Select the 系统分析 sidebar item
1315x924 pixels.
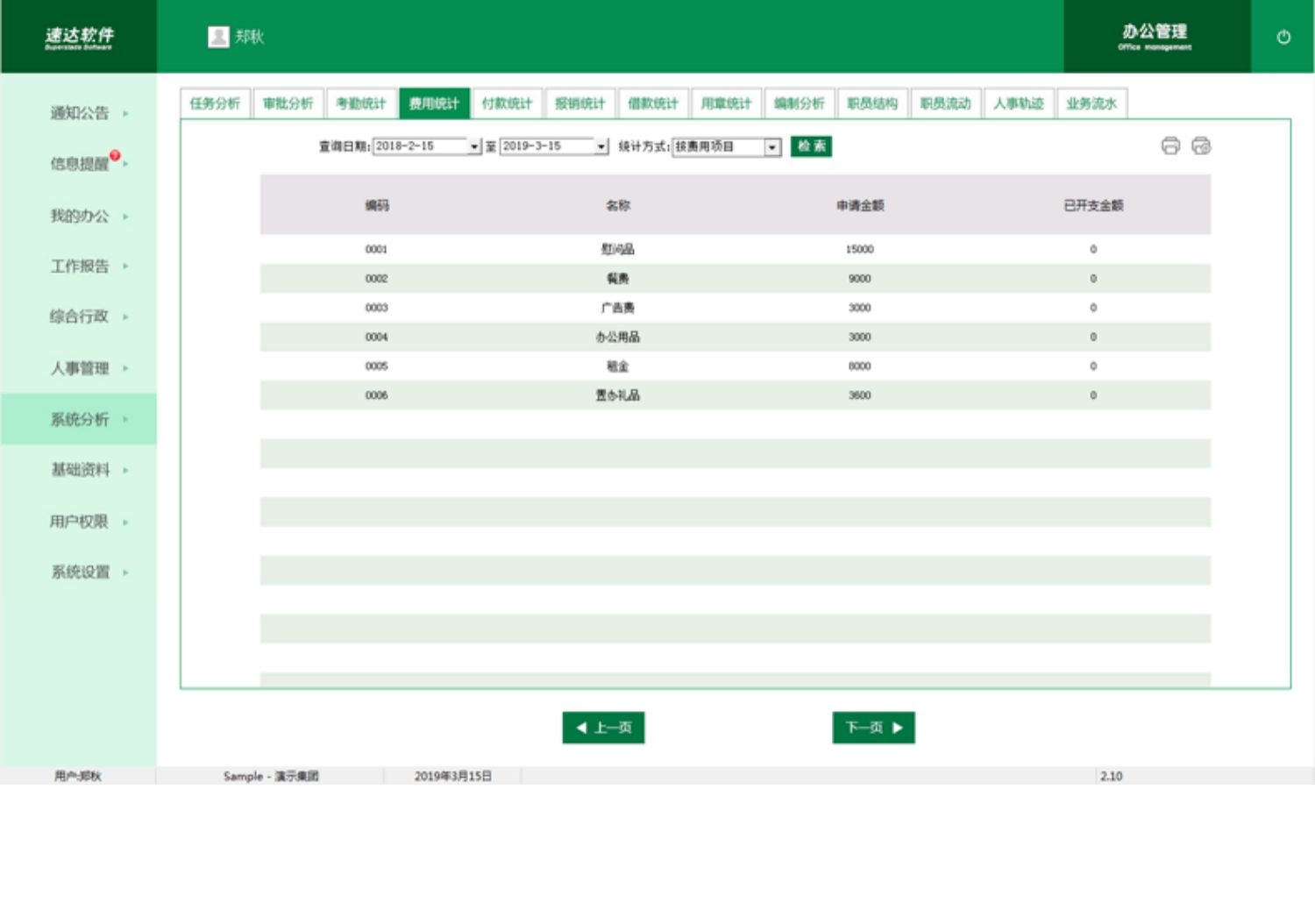click(79, 419)
